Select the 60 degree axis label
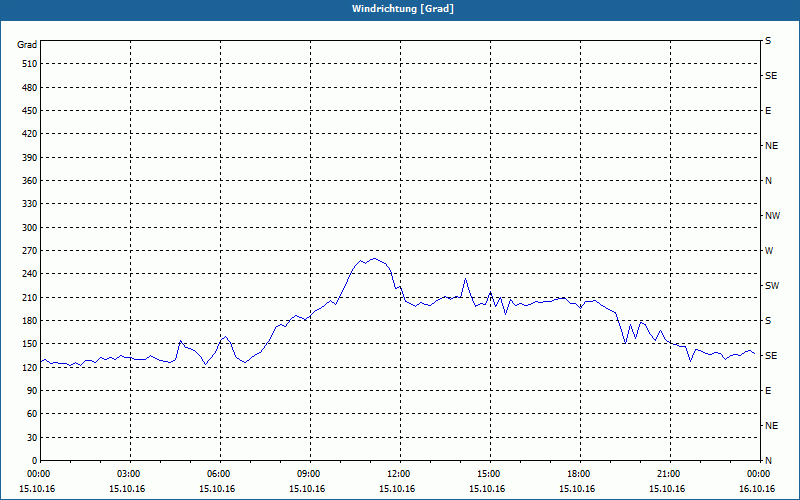Image resolution: width=800 pixels, height=500 pixels. 32,414
